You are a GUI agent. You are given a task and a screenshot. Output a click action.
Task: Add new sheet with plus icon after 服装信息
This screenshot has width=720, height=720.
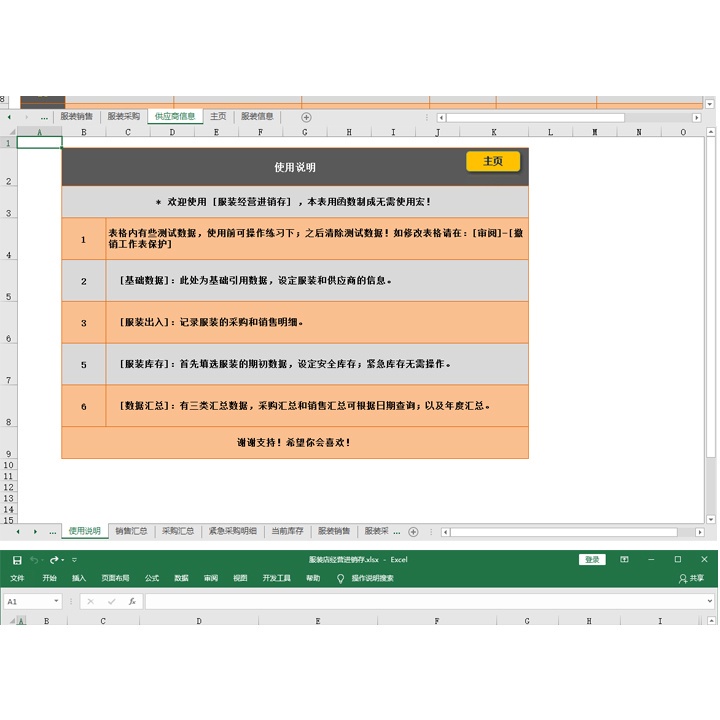306,117
